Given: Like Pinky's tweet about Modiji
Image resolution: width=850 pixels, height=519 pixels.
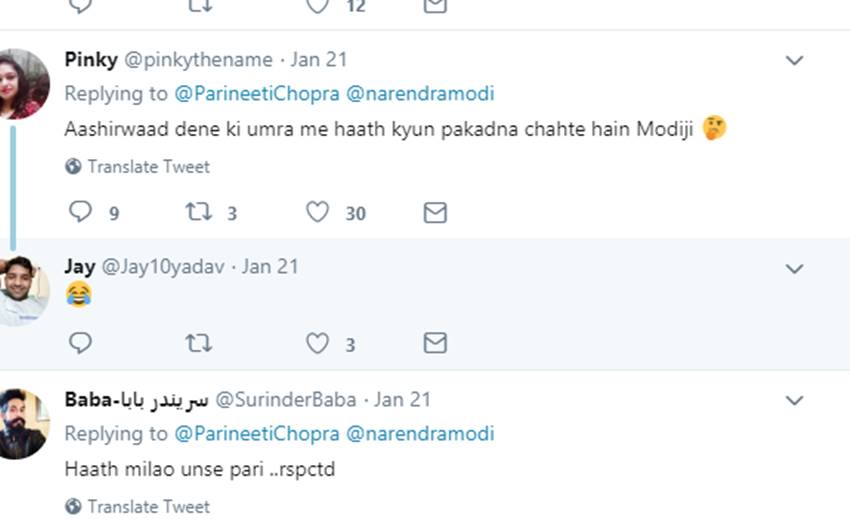Looking at the screenshot, I should [x=317, y=212].
